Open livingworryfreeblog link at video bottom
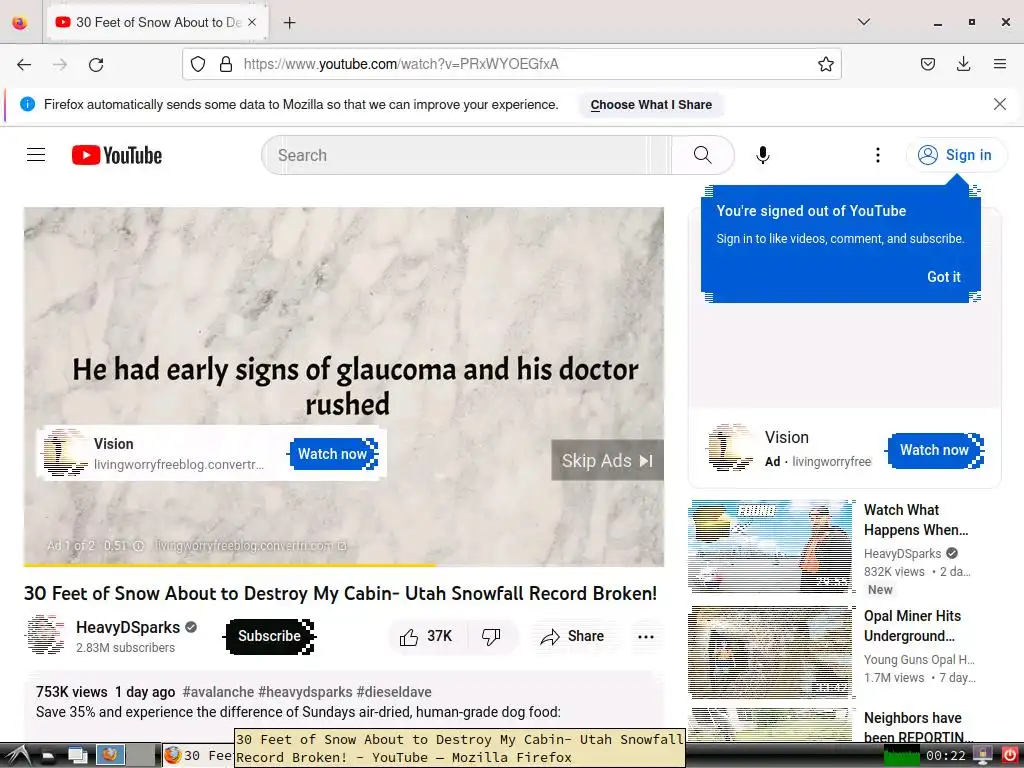Screen dimensions: 1024x768 pos(250,545)
